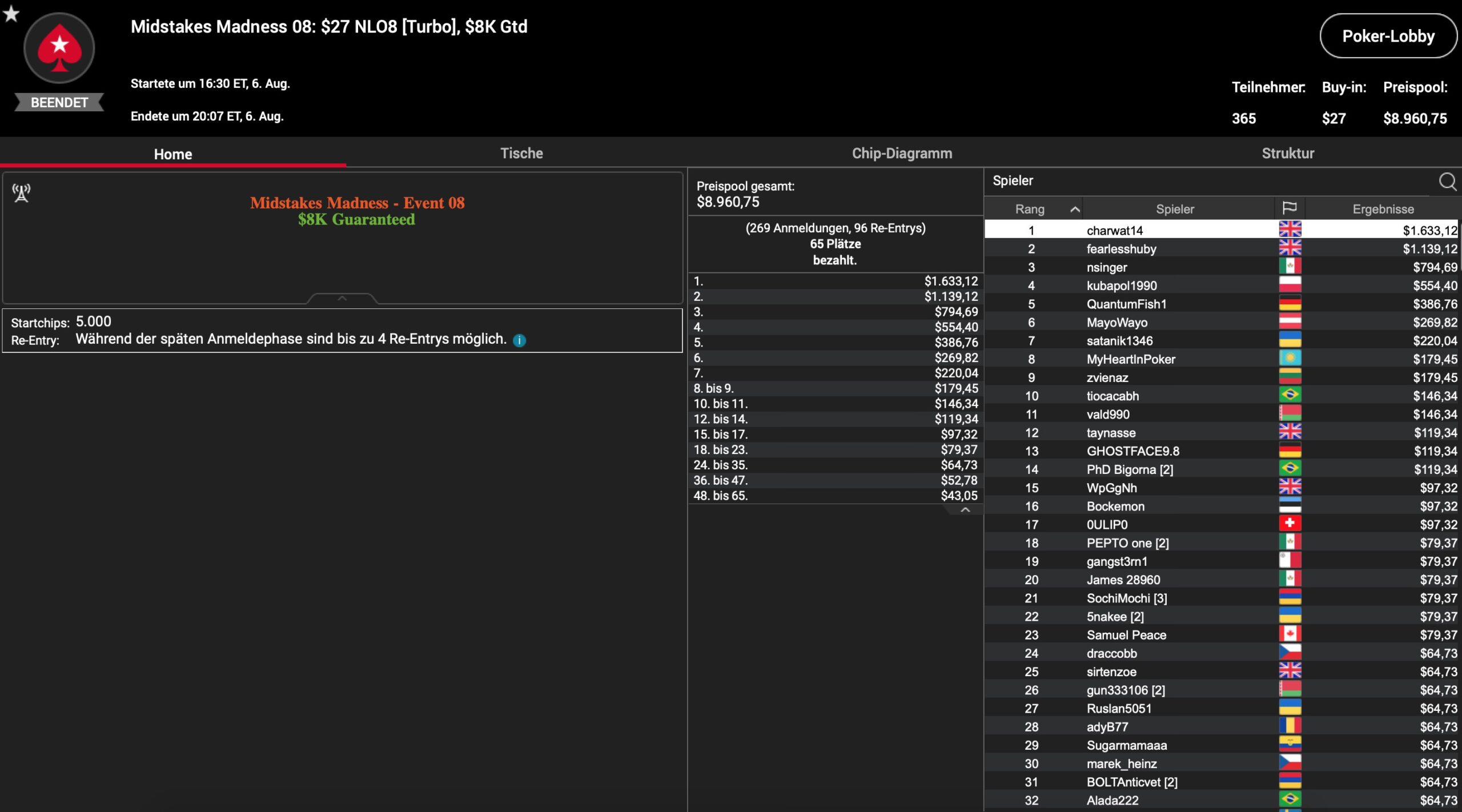Click Samuel Peace's Canadian flag
1462x812 pixels.
(1290, 634)
